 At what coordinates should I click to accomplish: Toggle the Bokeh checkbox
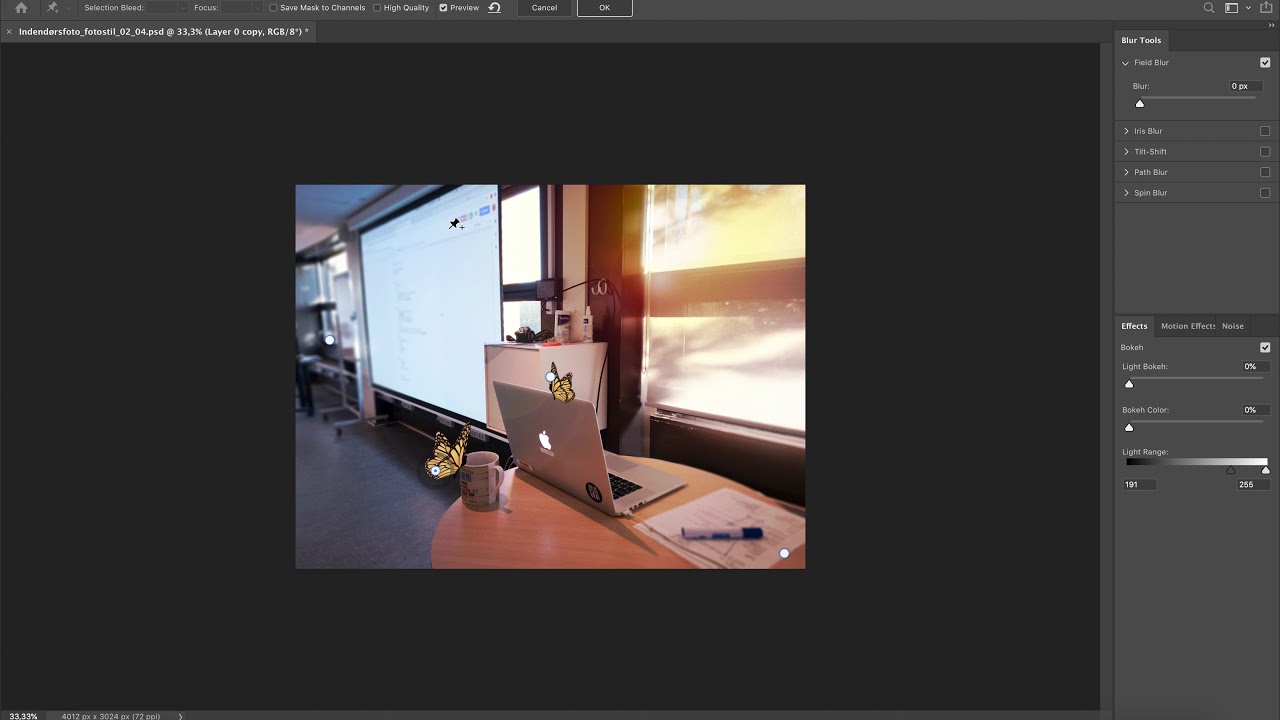[1265, 348]
